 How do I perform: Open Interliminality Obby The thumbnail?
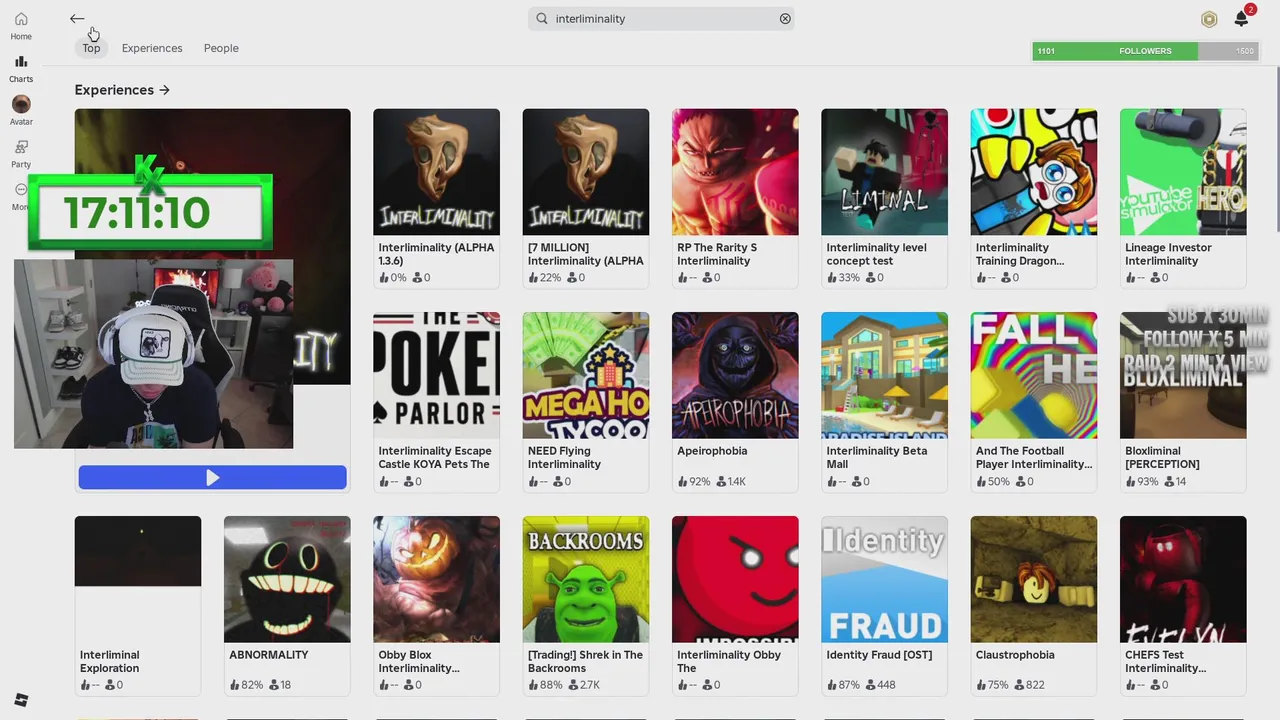735,579
